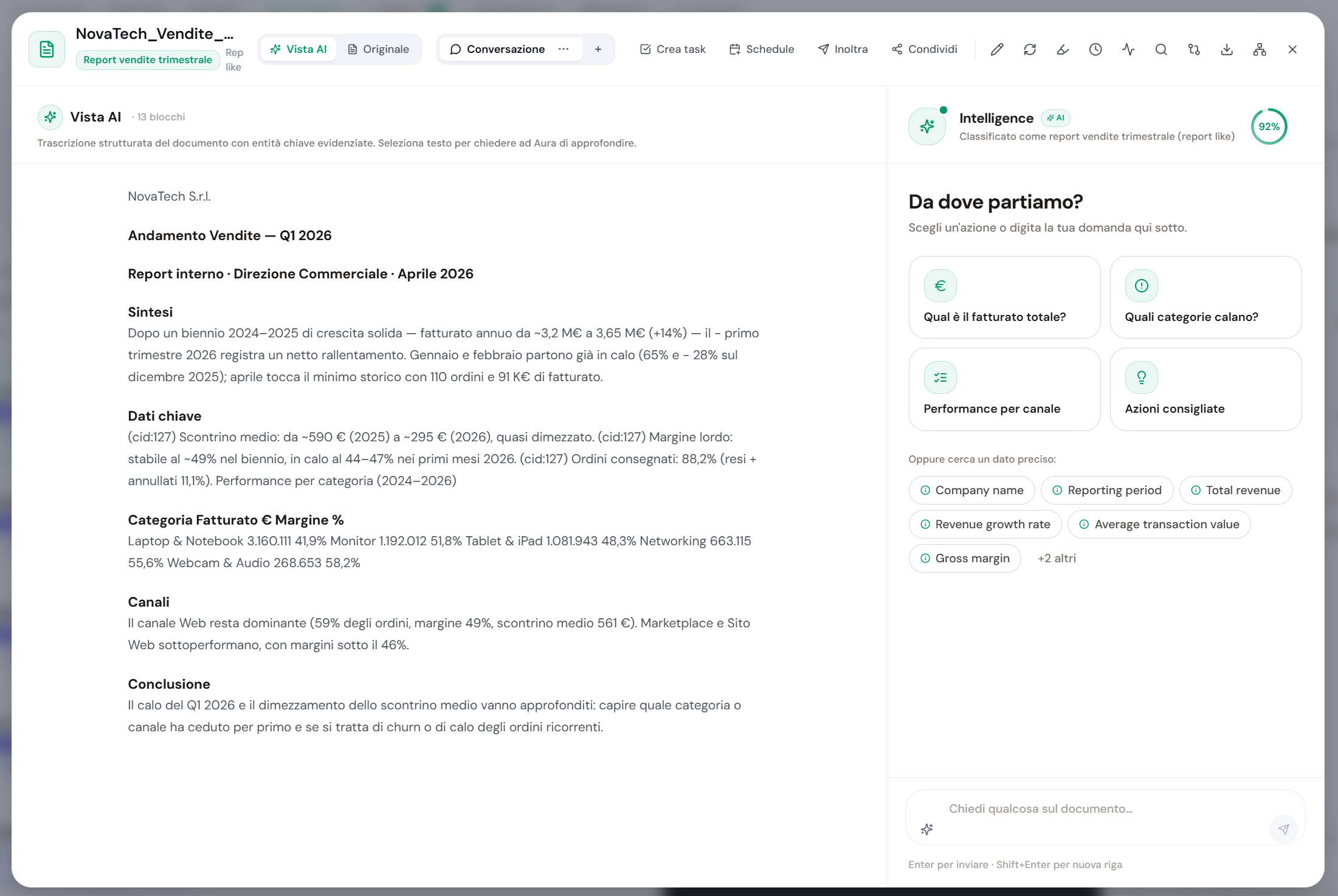Click the Vista AI sparkle icon in header
This screenshot has height=896, width=1338.
(50, 117)
